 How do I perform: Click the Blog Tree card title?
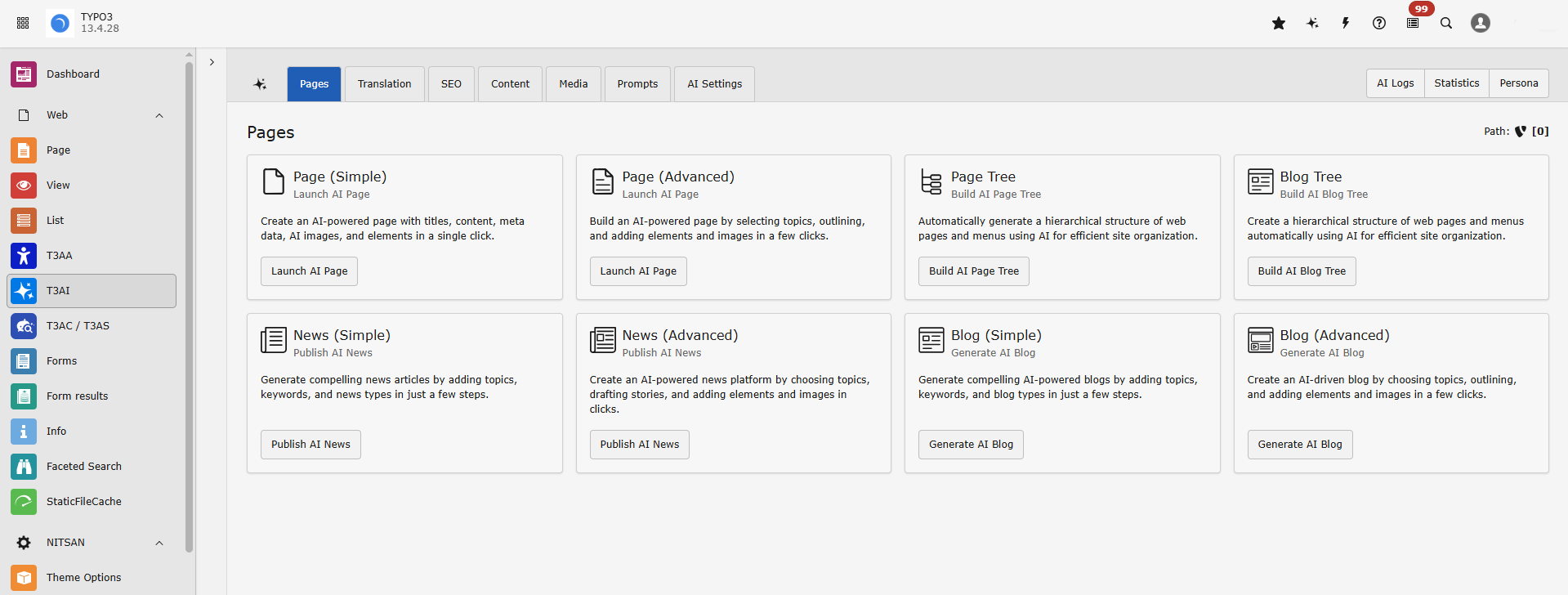click(x=1311, y=177)
